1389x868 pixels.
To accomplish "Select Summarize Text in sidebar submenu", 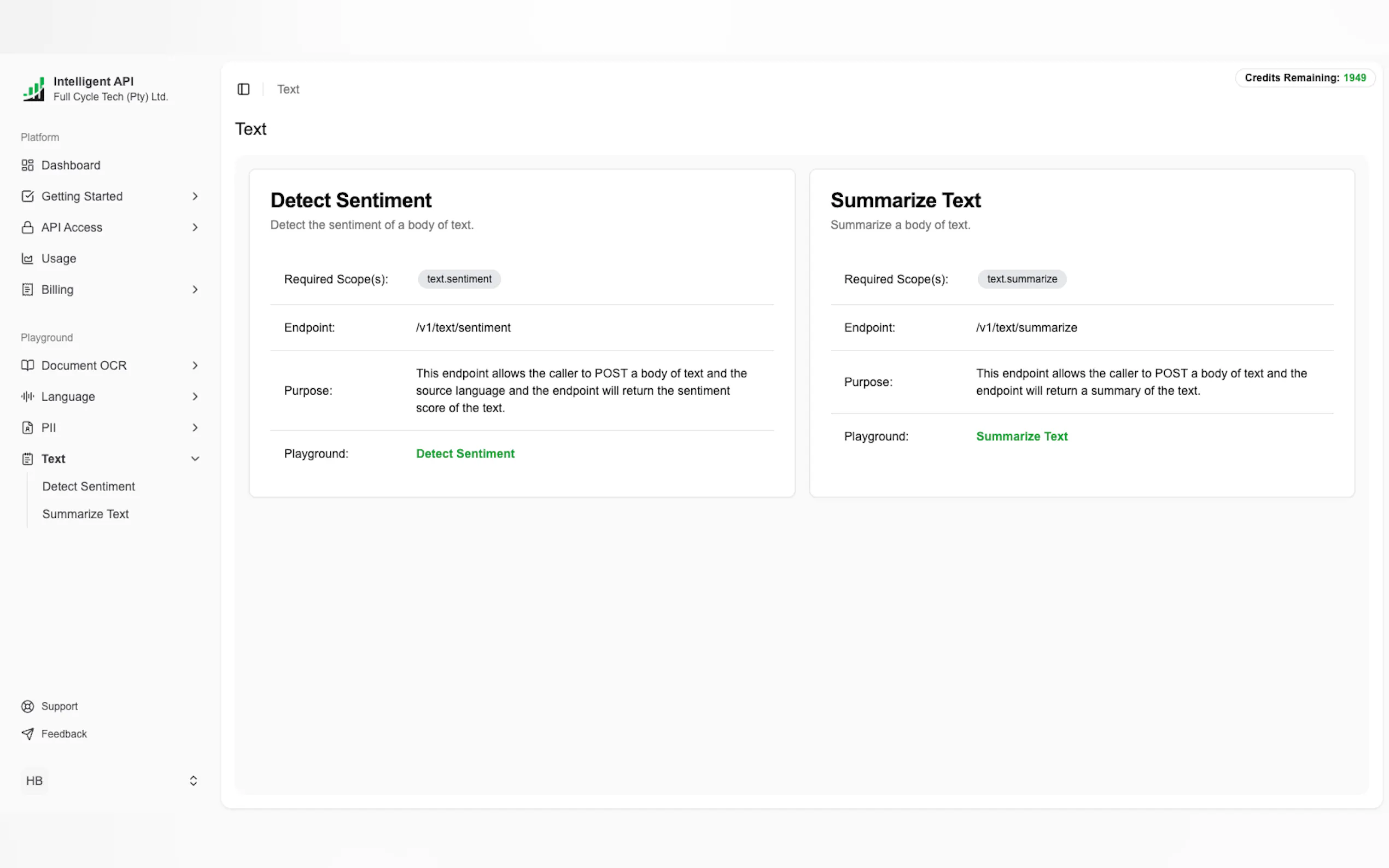I will tap(85, 514).
